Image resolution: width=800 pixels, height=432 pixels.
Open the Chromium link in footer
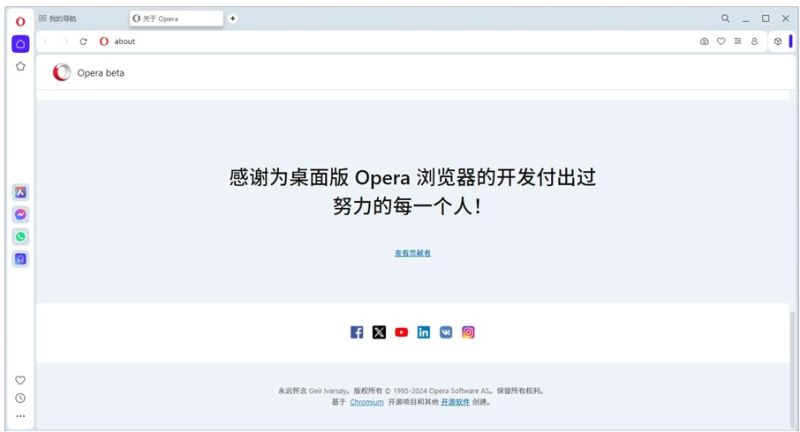pos(367,402)
